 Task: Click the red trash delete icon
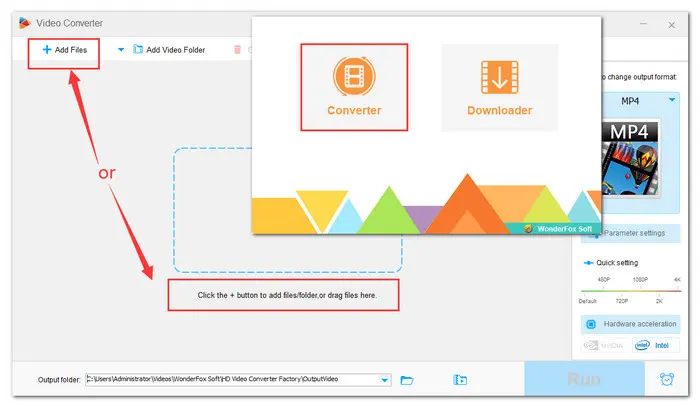[x=237, y=49]
